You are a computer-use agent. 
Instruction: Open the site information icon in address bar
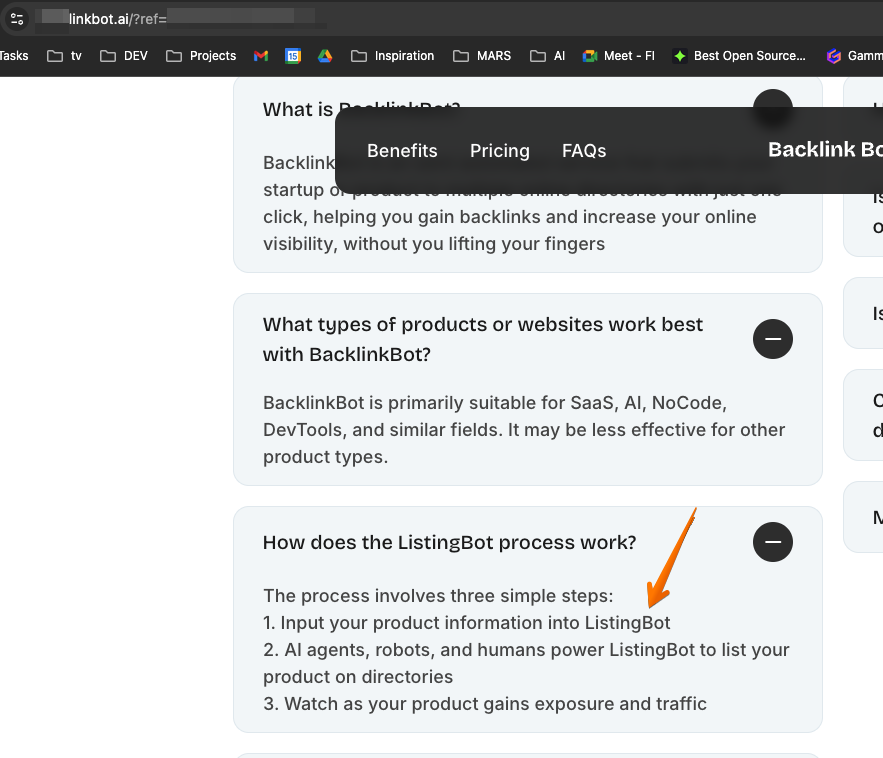17,19
